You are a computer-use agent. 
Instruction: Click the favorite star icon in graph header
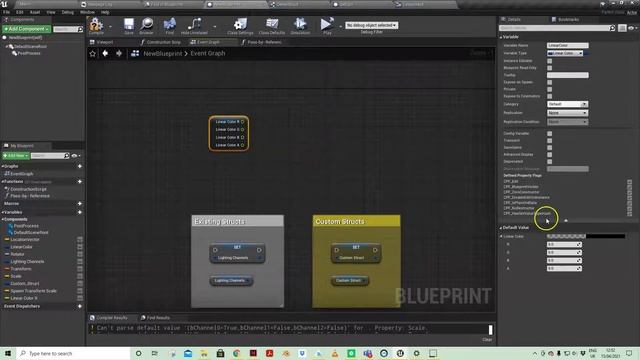93,53
